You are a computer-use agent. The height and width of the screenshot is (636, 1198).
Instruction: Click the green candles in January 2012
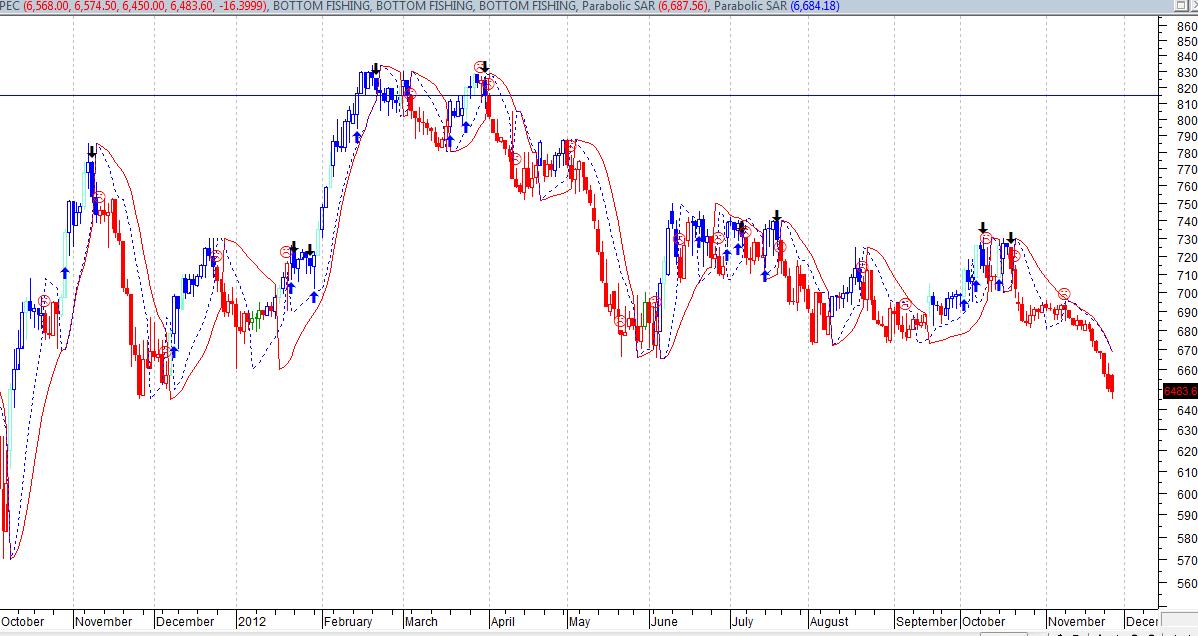click(x=256, y=318)
